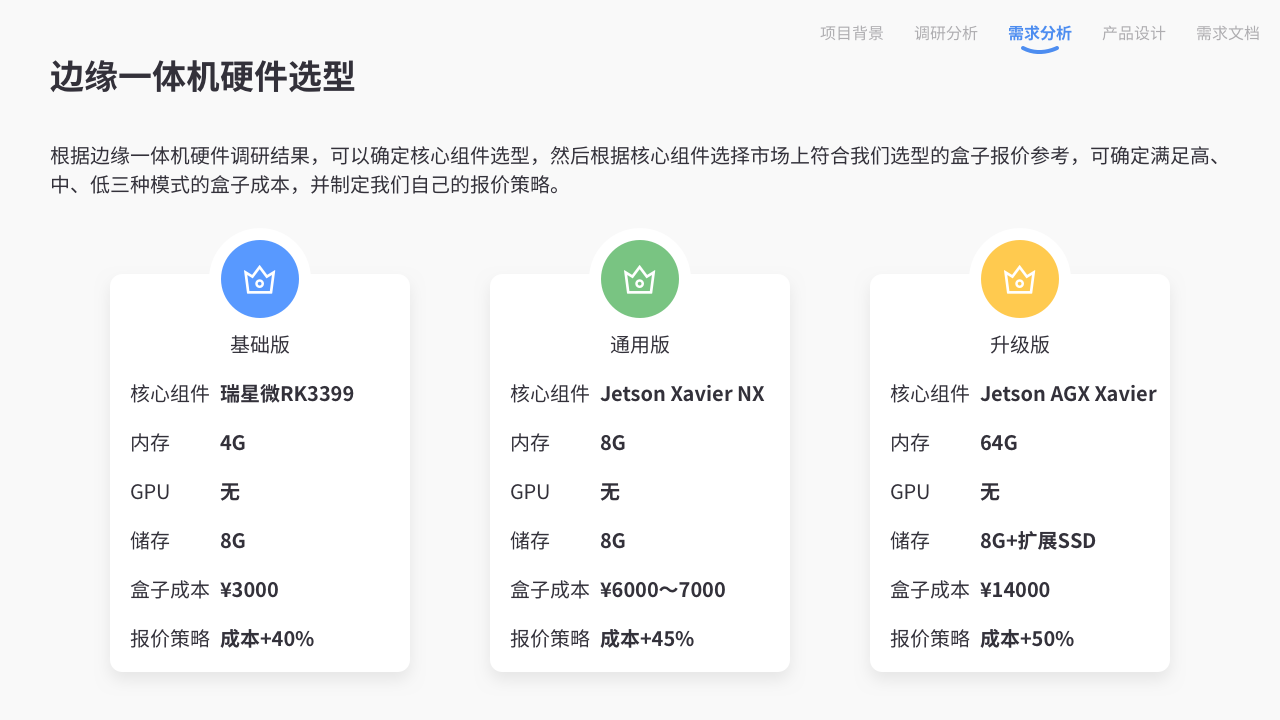Click GPU value 无 in 基础版 card

(230, 492)
